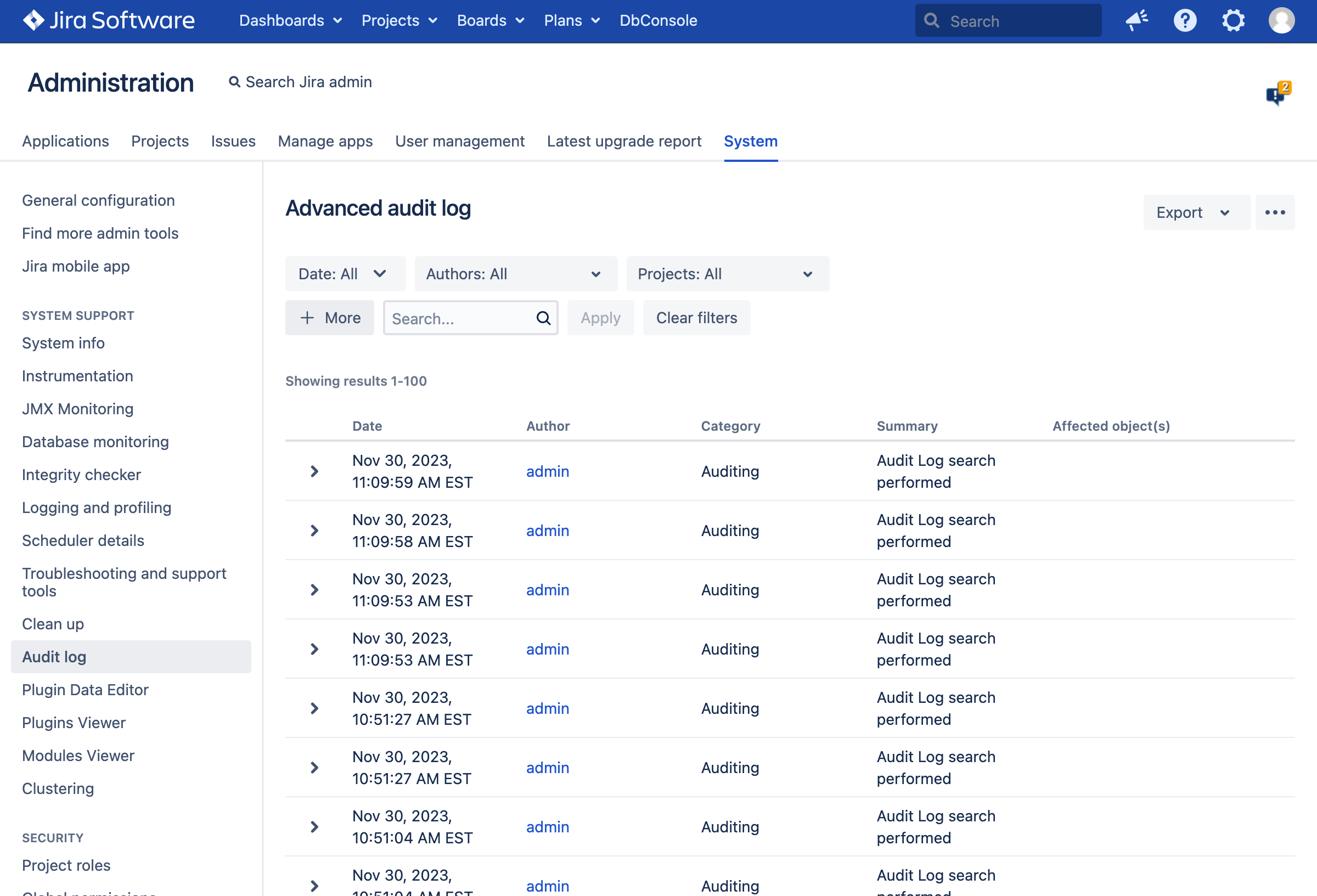This screenshot has width=1317, height=896.
Task: Click the Jira Software logo
Action: (109, 20)
